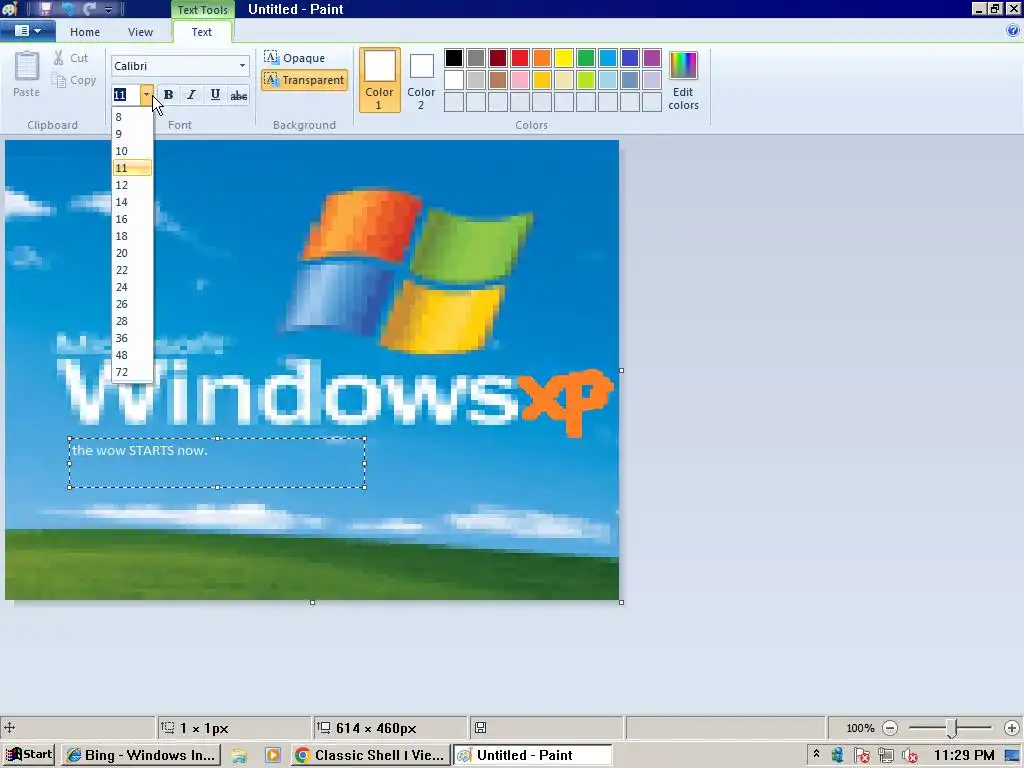
Task: Pick the black color swatch
Action: tap(454, 57)
